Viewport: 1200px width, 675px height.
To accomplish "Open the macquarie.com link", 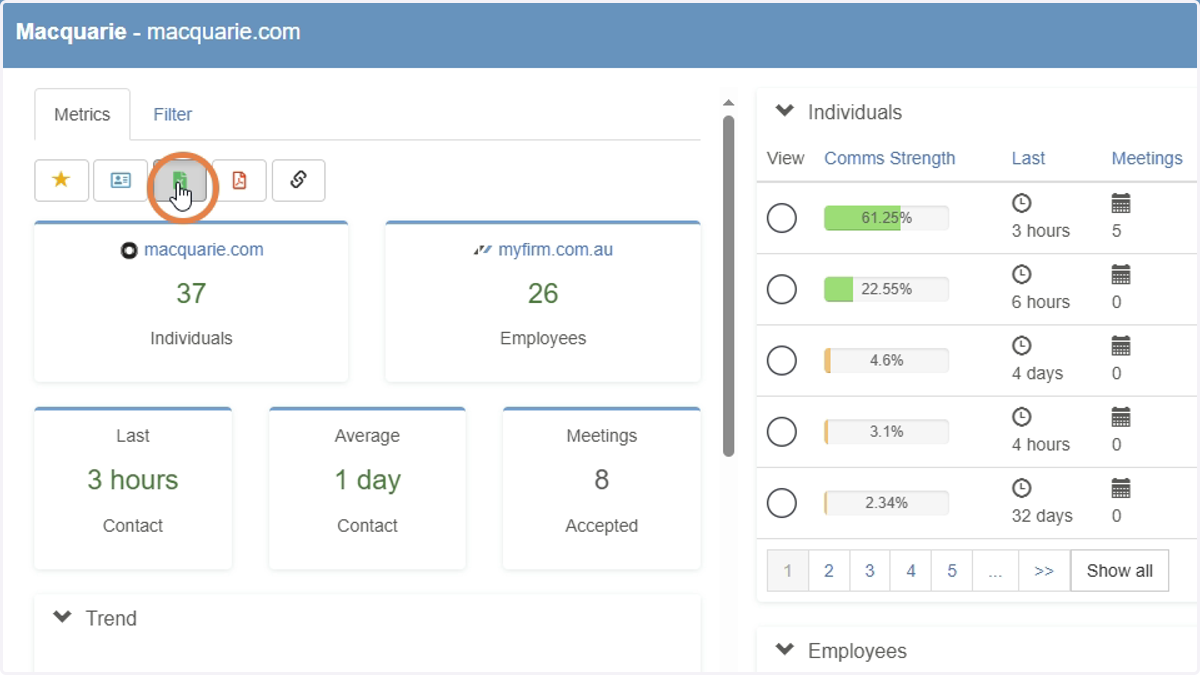I will click(x=204, y=250).
